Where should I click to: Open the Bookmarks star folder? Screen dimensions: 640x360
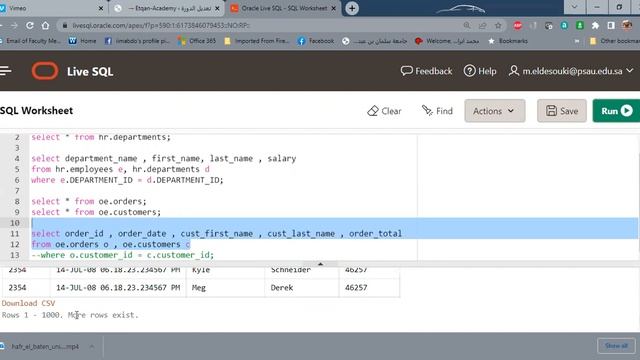click(508, 41)
